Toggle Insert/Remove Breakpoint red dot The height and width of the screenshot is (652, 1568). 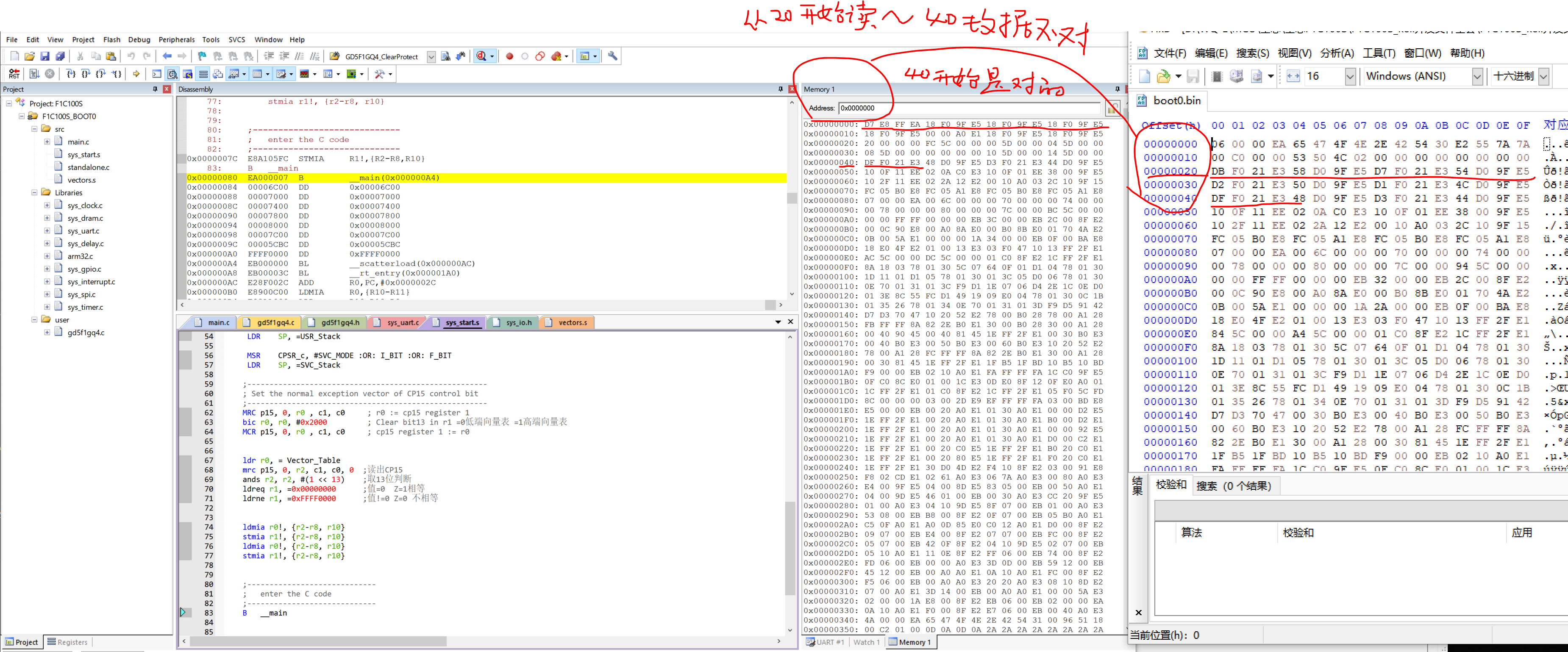pos(509,56)
